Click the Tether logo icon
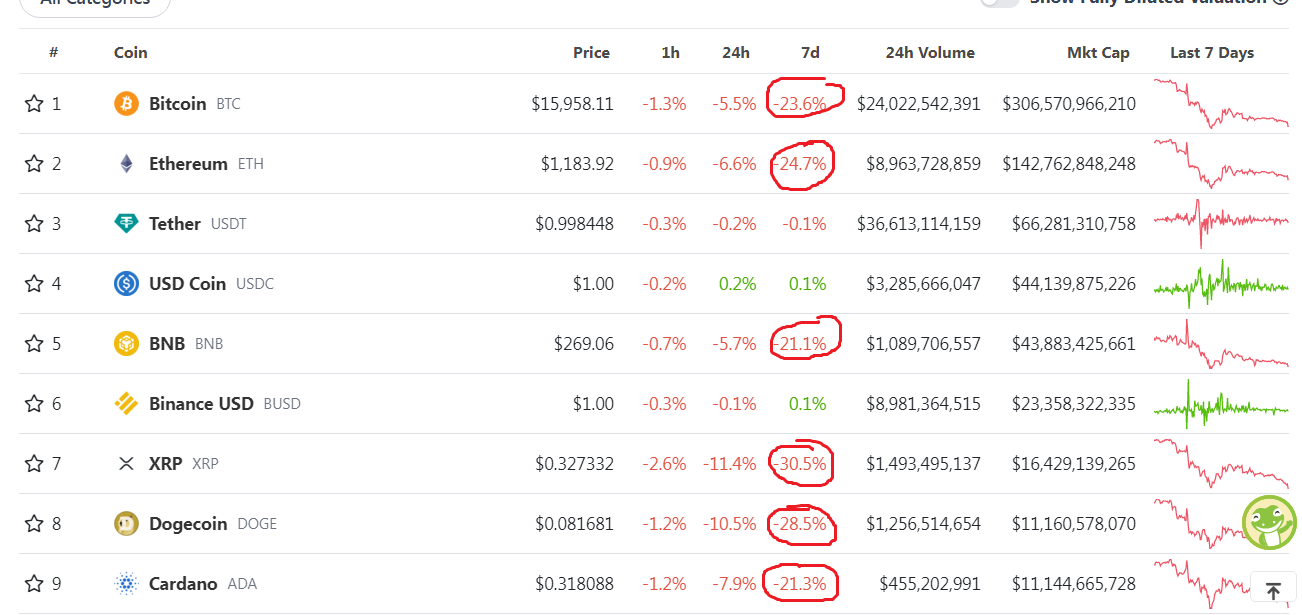 [x=126, y=224]
